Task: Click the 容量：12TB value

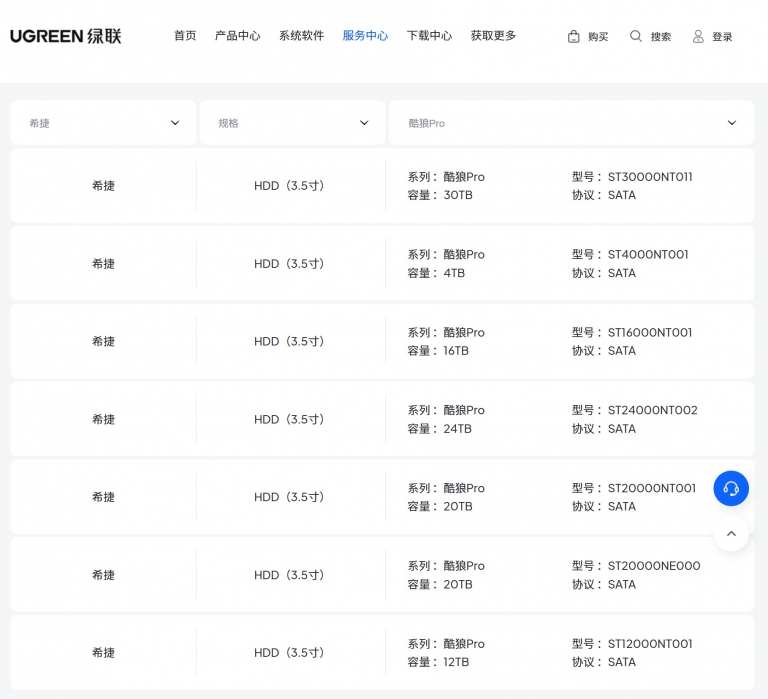Action: (x=438, y=662)
